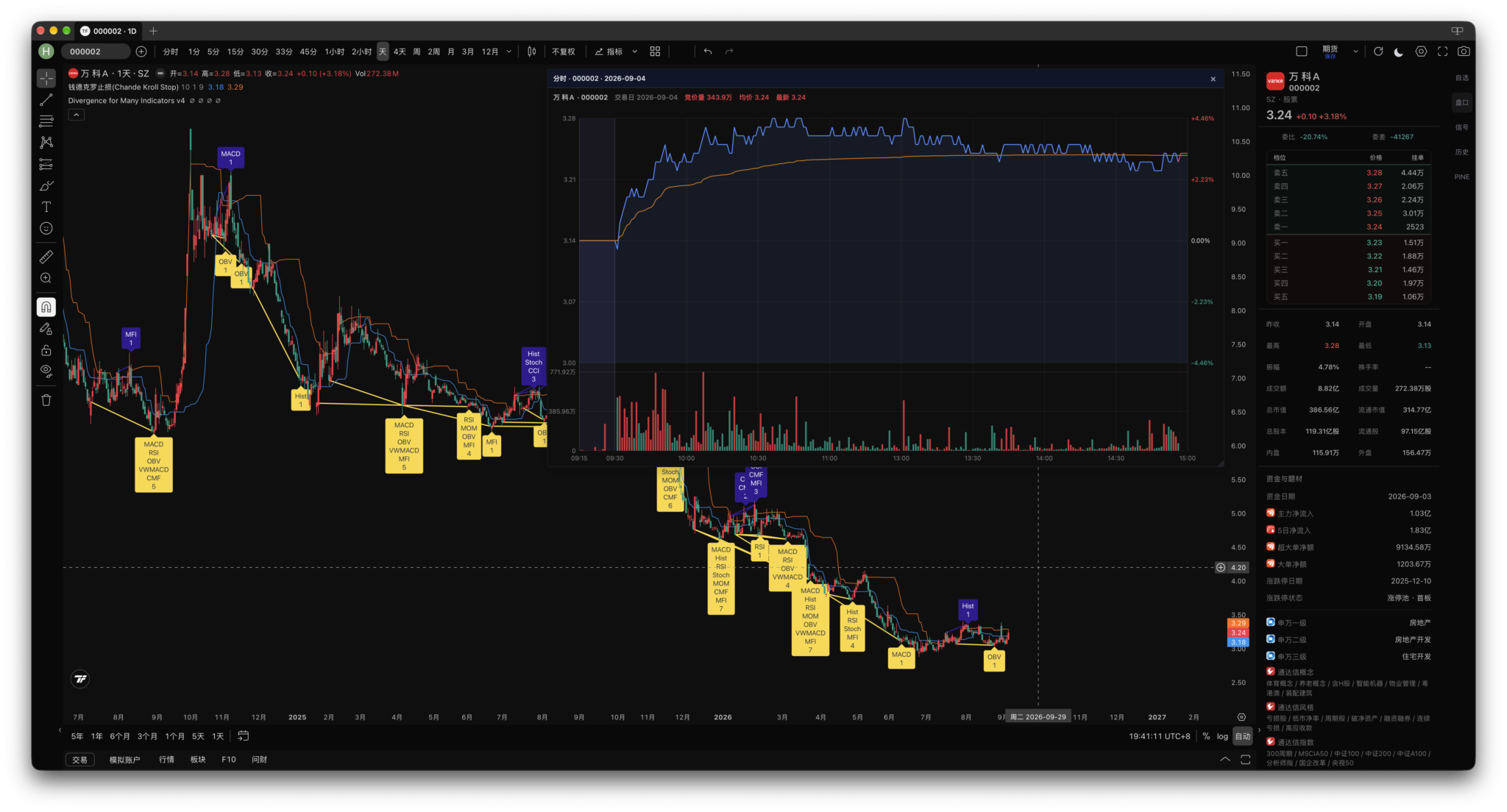Screen dimensions: 1507x812
Task: Click the refresh icon in the top bar
Action: click(1378, 51)
